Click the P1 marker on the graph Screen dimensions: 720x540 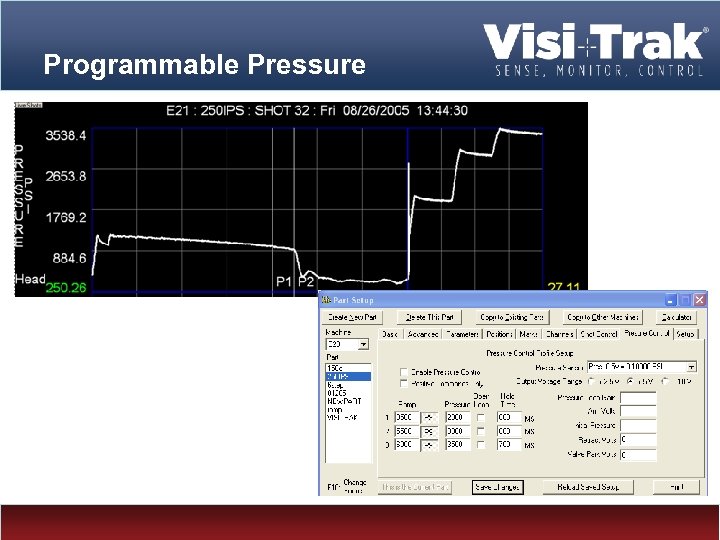(284, 281)
